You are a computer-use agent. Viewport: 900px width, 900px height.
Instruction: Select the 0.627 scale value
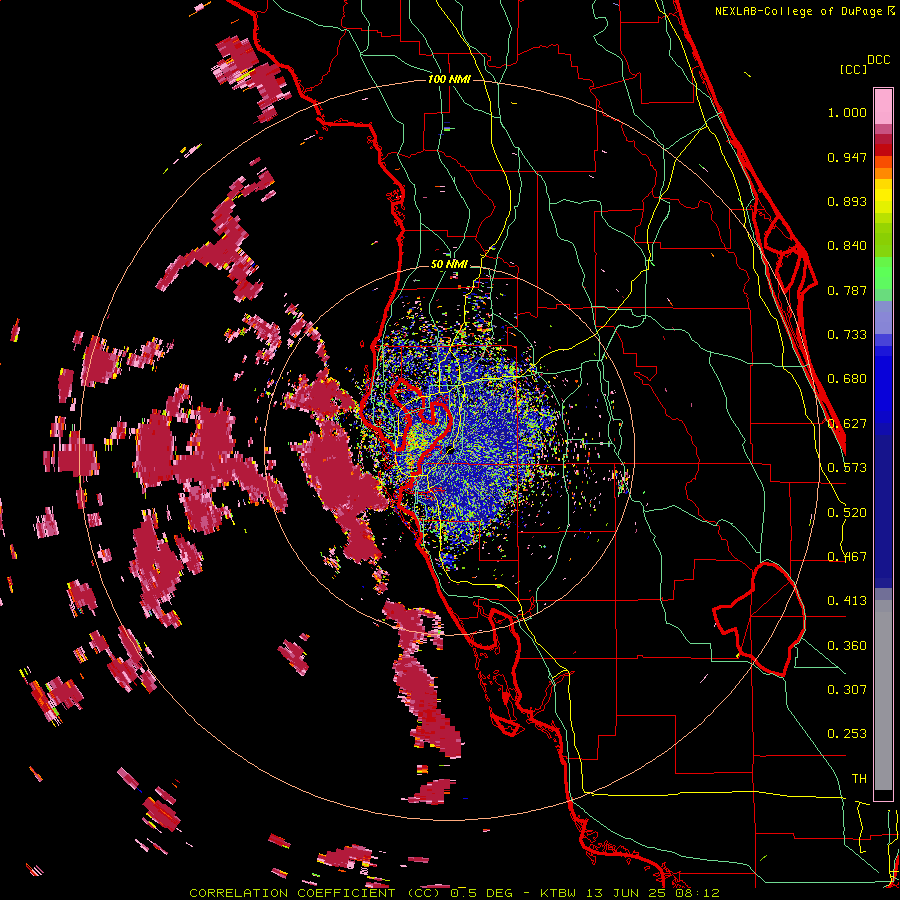pos(847,424)
